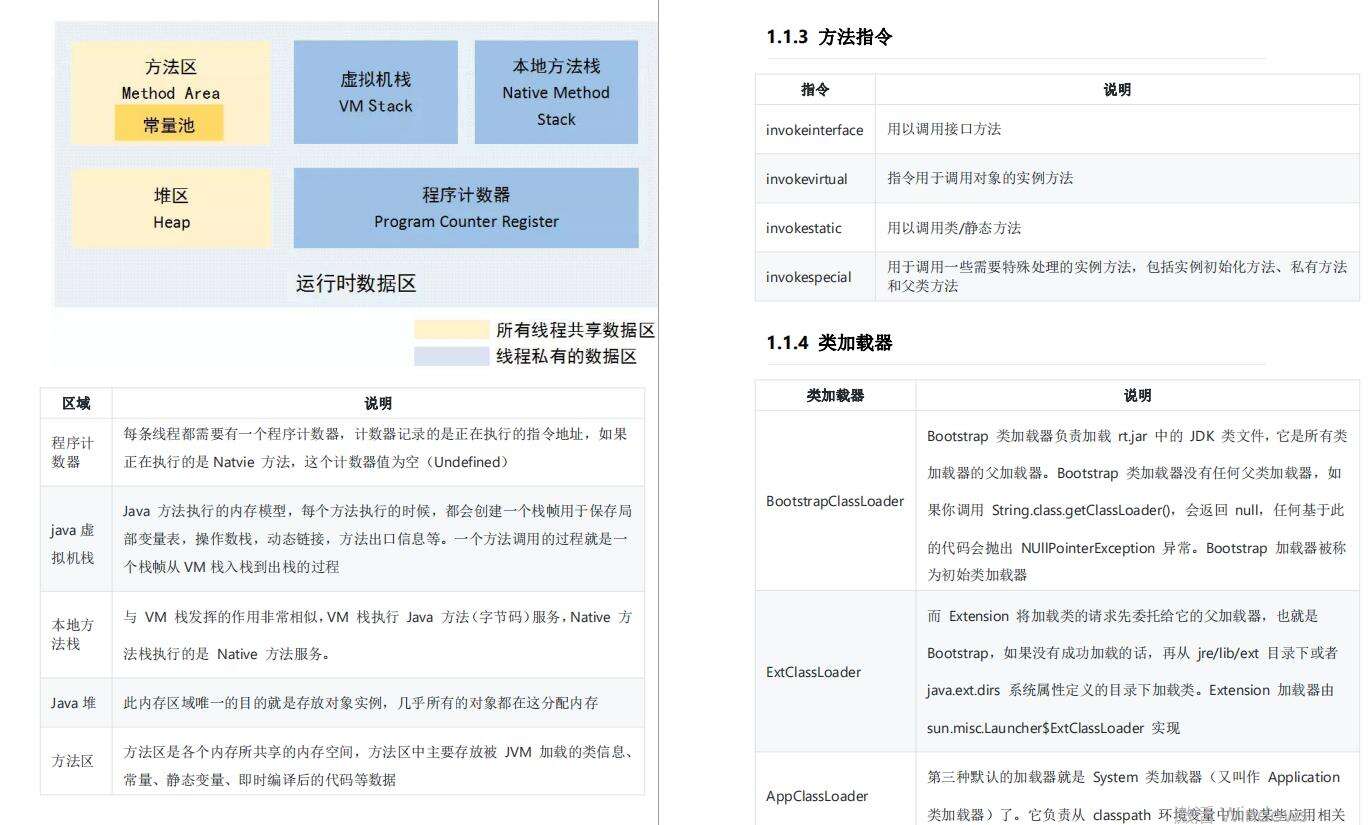The height and width of the screenshot is (825, 1369).
Task: Click the 说明 header in the 类加载器 table
Action: (1137, 395)
